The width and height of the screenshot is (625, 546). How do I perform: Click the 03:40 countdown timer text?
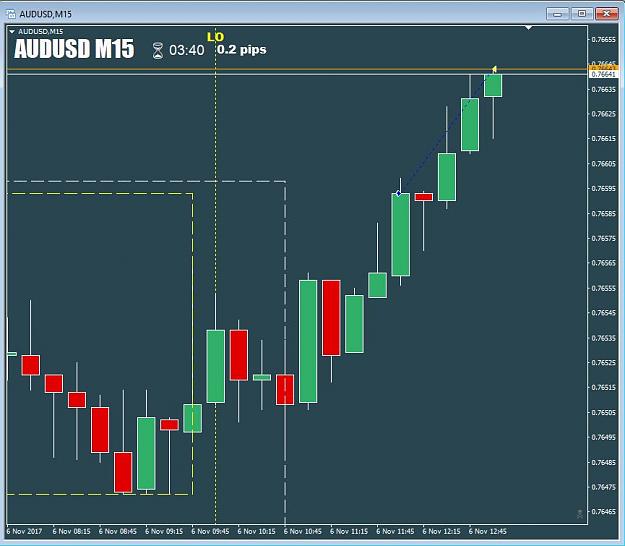tap(187, 50)
